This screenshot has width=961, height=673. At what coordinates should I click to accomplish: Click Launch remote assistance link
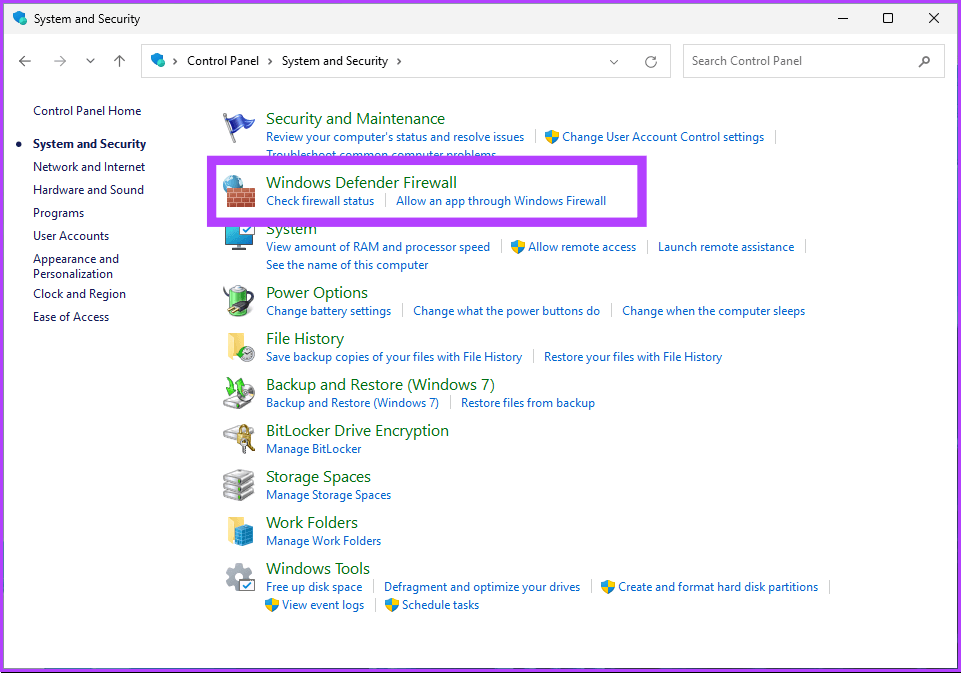point(726,247)
